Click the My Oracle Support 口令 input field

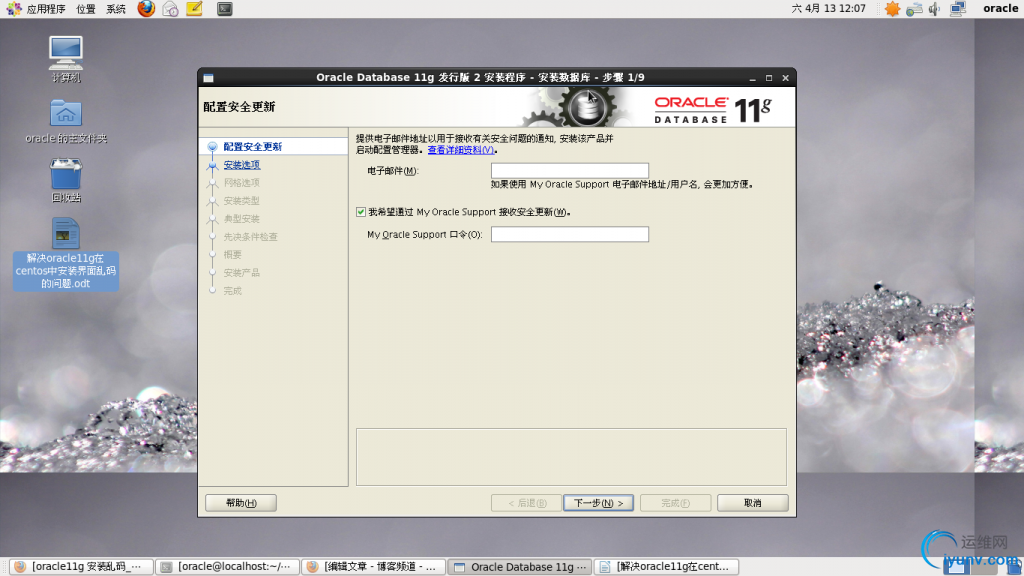coord(569,234)
